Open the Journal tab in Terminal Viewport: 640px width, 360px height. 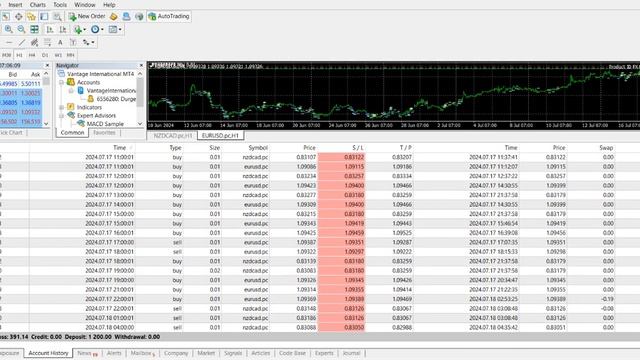[351, 353]
